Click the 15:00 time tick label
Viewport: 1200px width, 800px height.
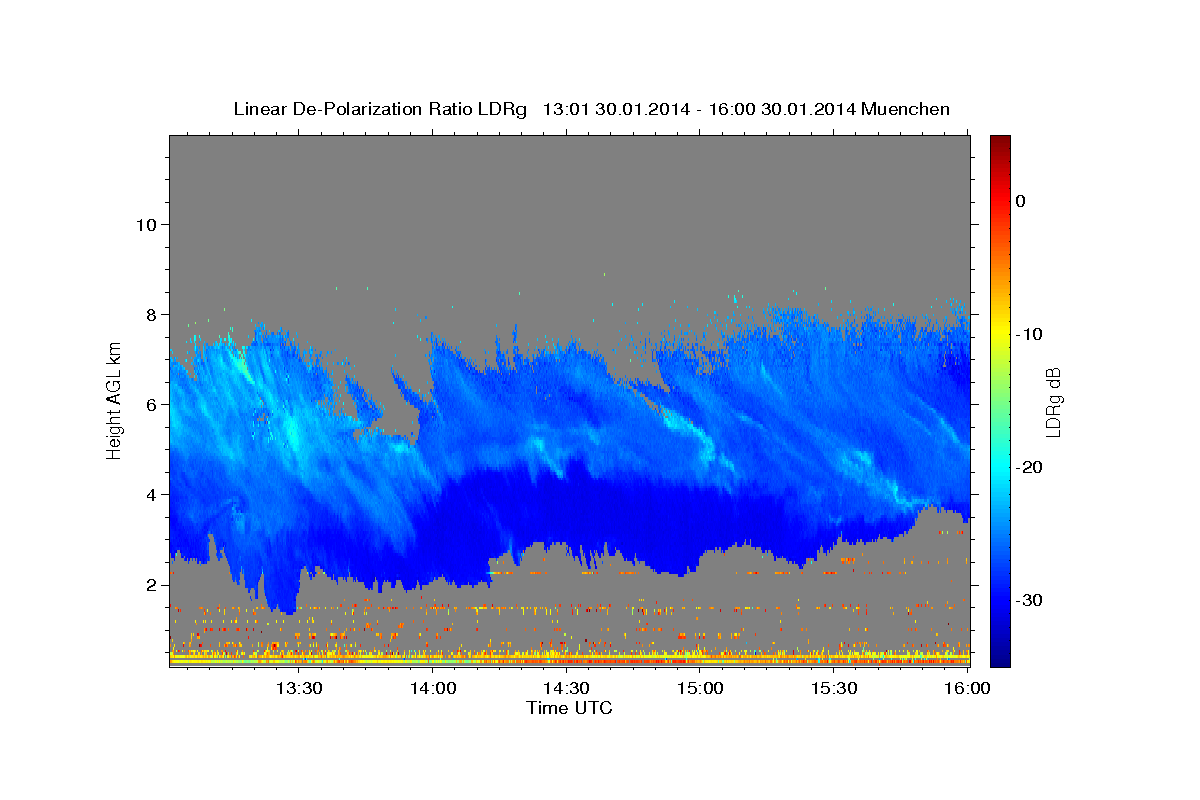[x=700, y=688]
